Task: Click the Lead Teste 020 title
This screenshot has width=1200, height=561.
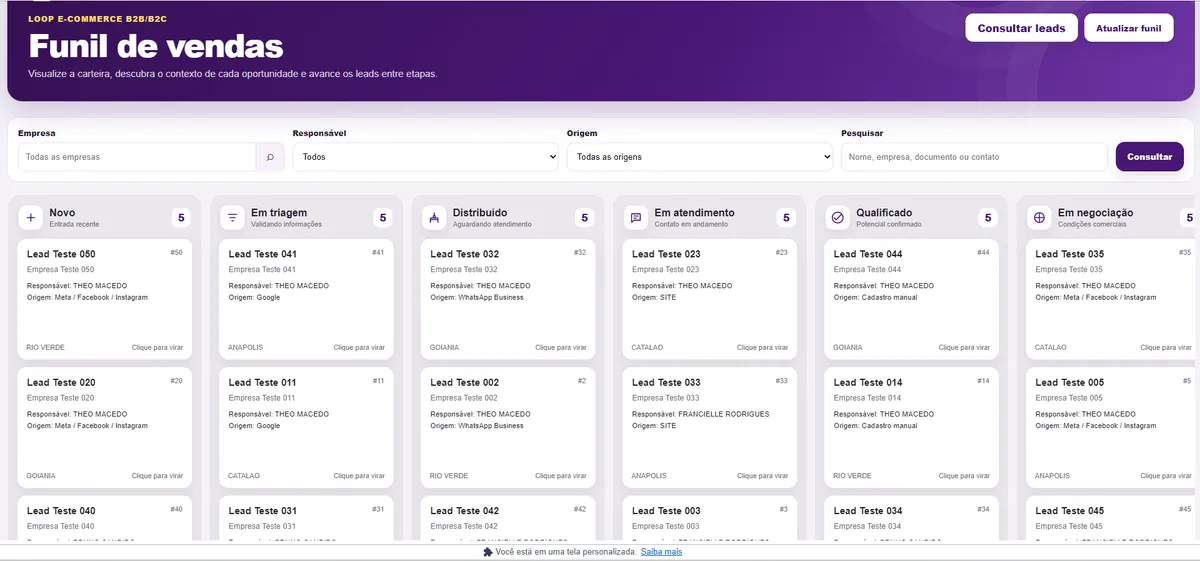Action: point(61,383)
